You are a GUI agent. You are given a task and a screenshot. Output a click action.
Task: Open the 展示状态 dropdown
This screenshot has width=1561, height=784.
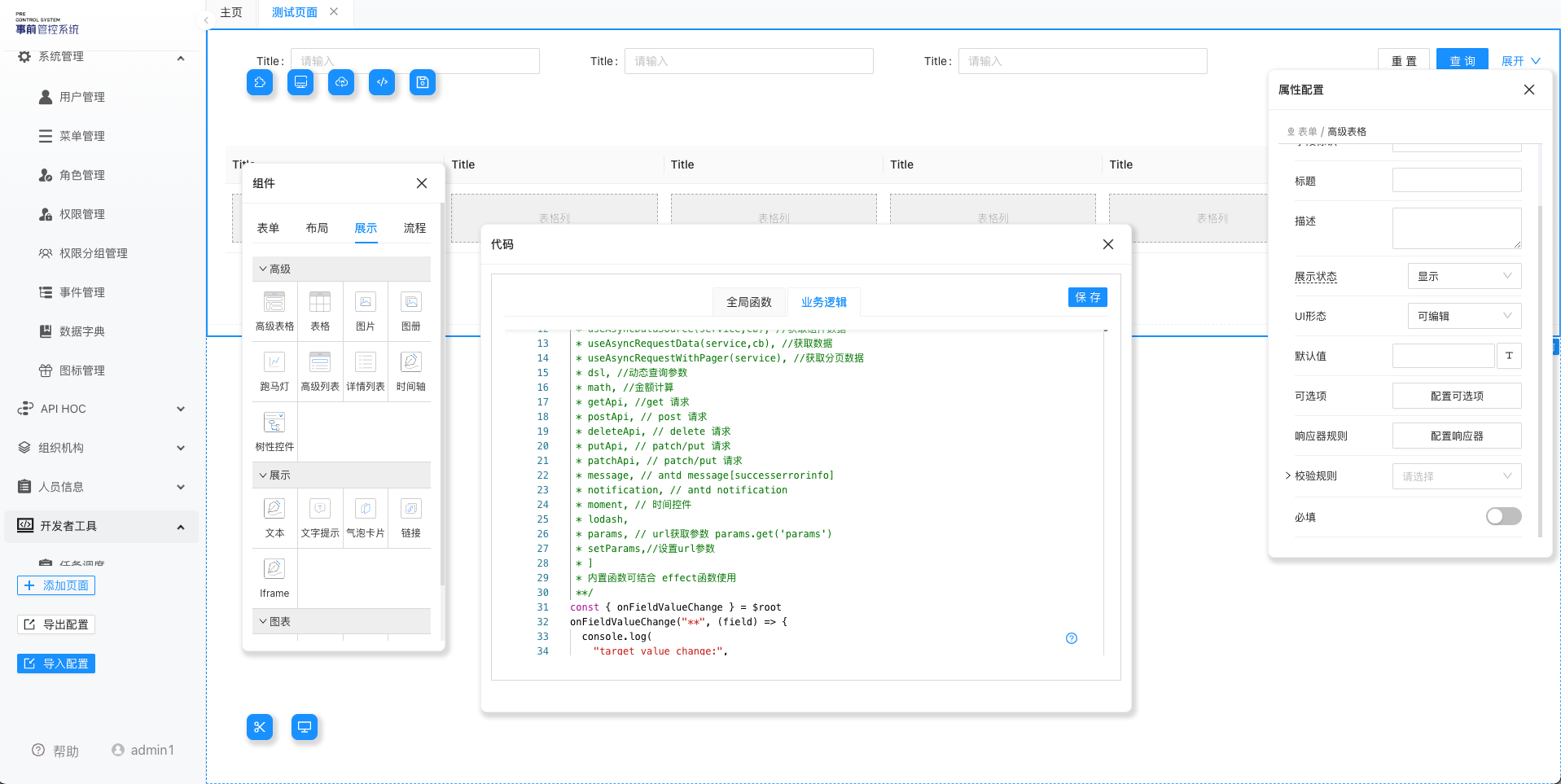[x=1464, y=276]
